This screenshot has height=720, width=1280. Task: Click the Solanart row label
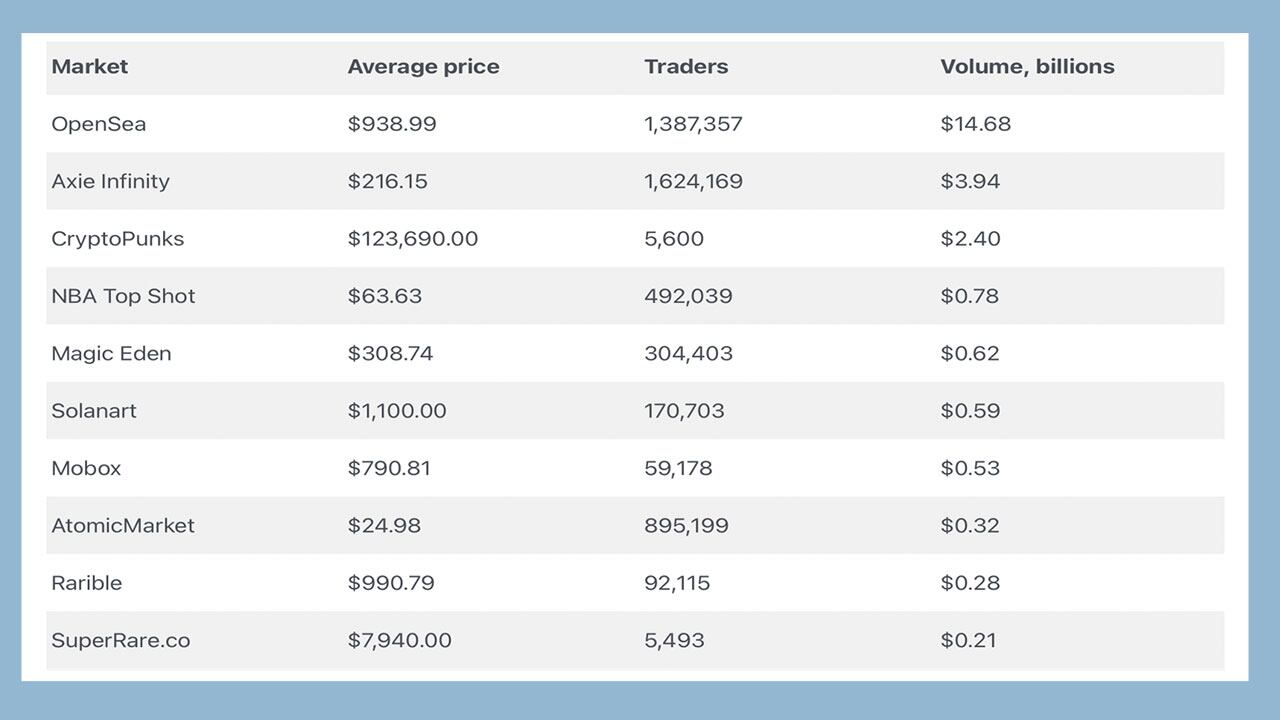pos(94,411)
